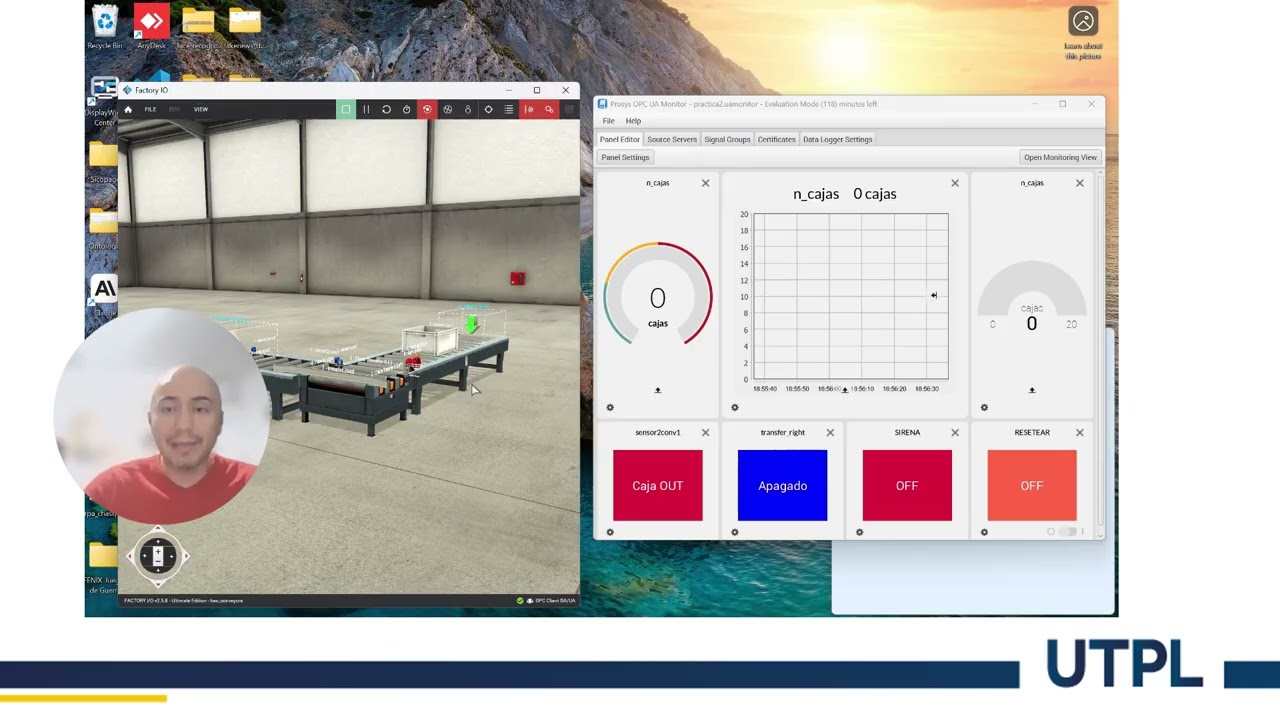Open settings gear of RESETEAR panel
The width and height of the screenshot is (1280, 720).
point(984,532)
